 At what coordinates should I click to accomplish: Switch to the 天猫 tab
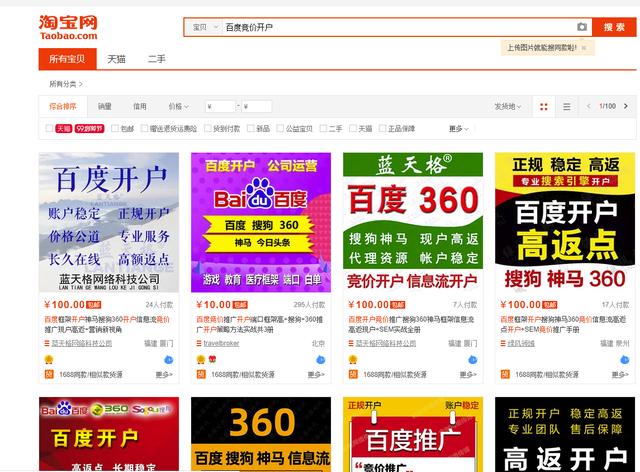[116, 59]
